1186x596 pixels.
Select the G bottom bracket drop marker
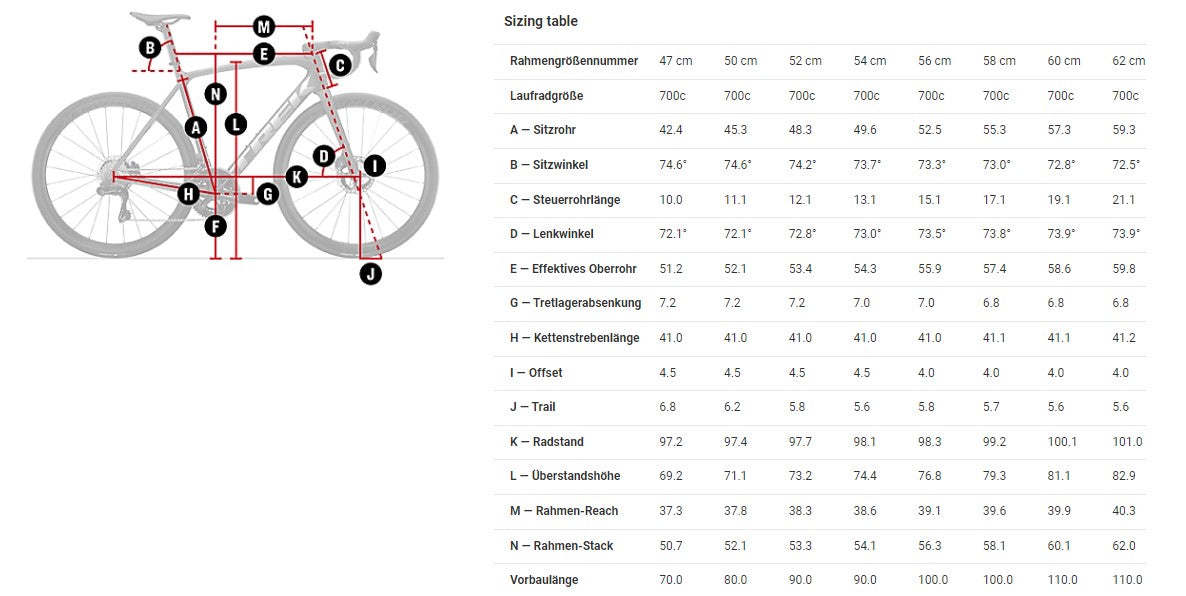267,194
